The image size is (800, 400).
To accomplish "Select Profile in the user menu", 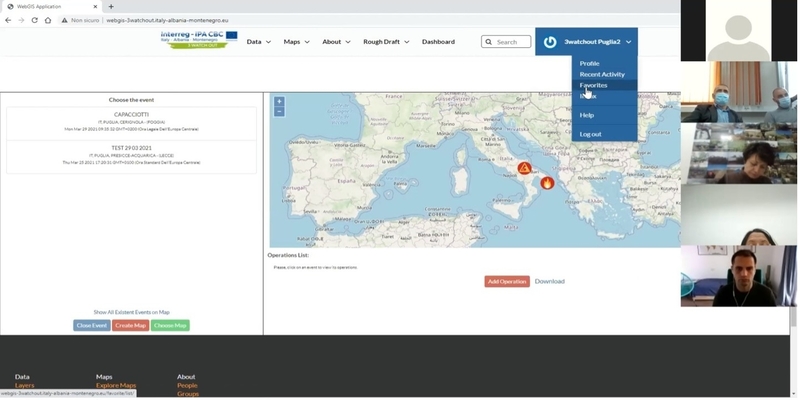I will 589,63.
